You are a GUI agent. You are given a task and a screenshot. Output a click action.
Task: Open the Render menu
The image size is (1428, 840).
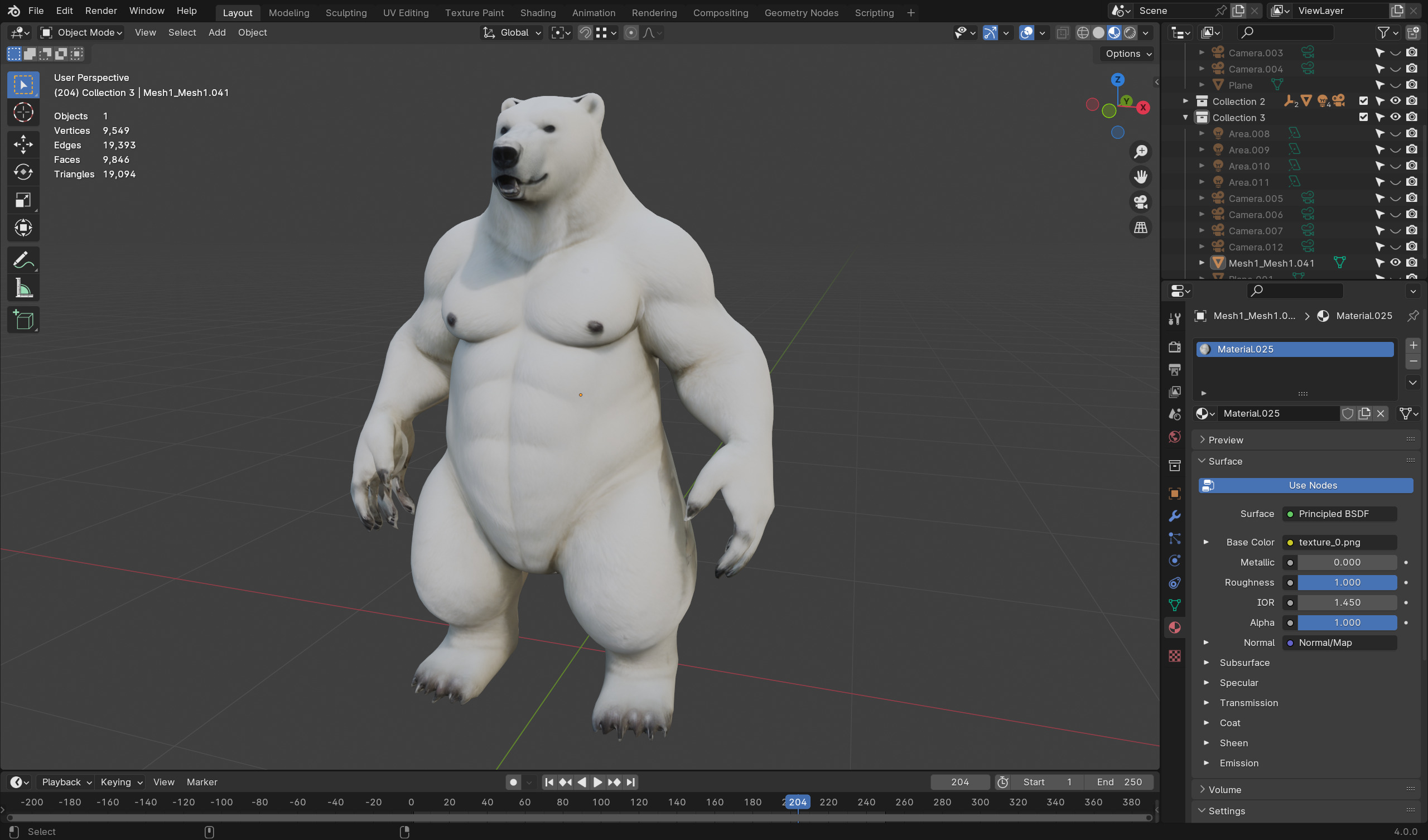[x=101, y=11]
